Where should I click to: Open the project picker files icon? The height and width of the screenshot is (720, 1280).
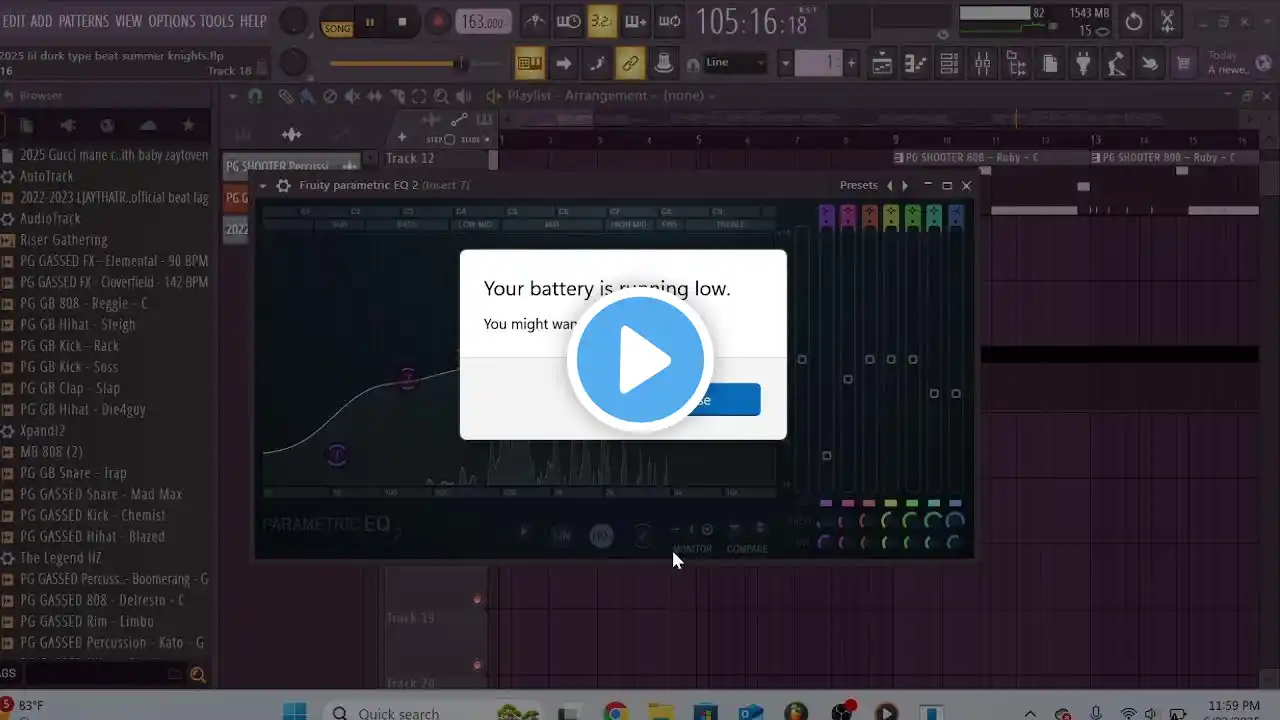(1049, 65)
